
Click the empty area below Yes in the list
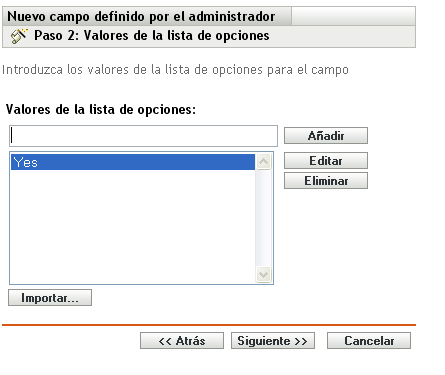click(133, 226)
